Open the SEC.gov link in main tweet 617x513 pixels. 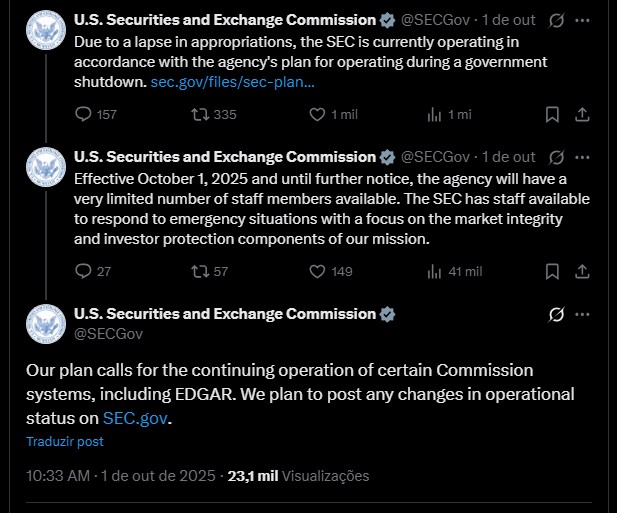(136, 418)
